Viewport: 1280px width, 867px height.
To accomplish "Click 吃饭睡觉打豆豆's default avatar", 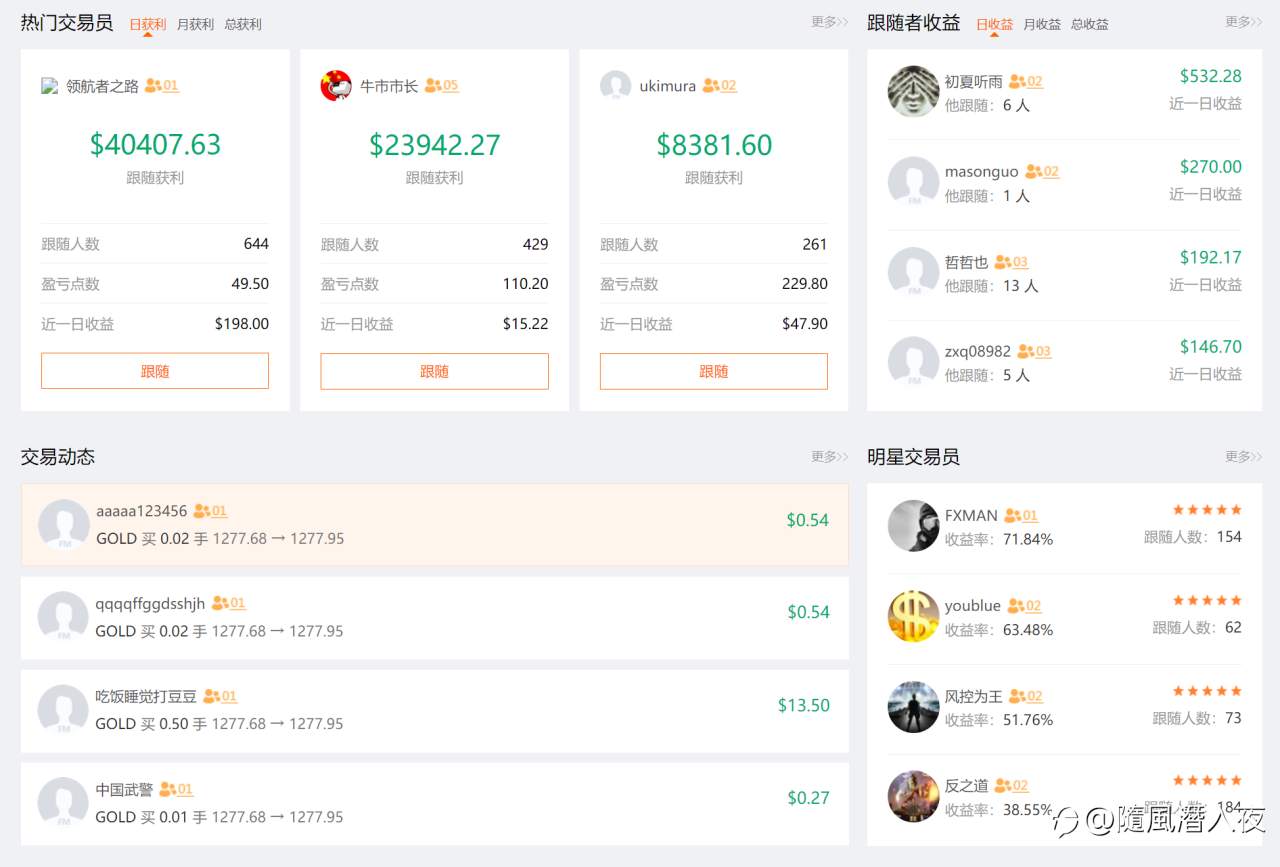I will click(x=64, y=710).
